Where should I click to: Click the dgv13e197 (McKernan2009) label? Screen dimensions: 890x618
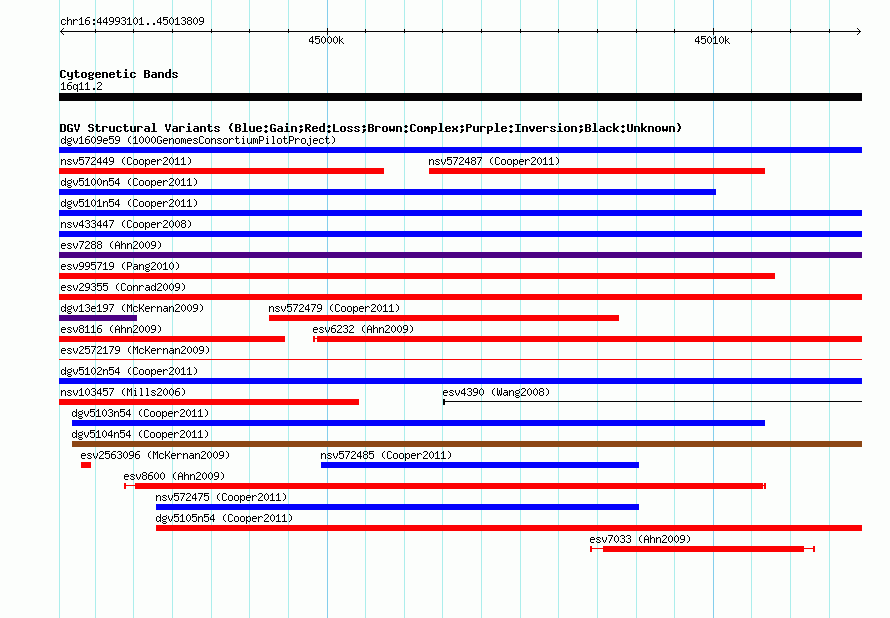(x=132, y=308)
